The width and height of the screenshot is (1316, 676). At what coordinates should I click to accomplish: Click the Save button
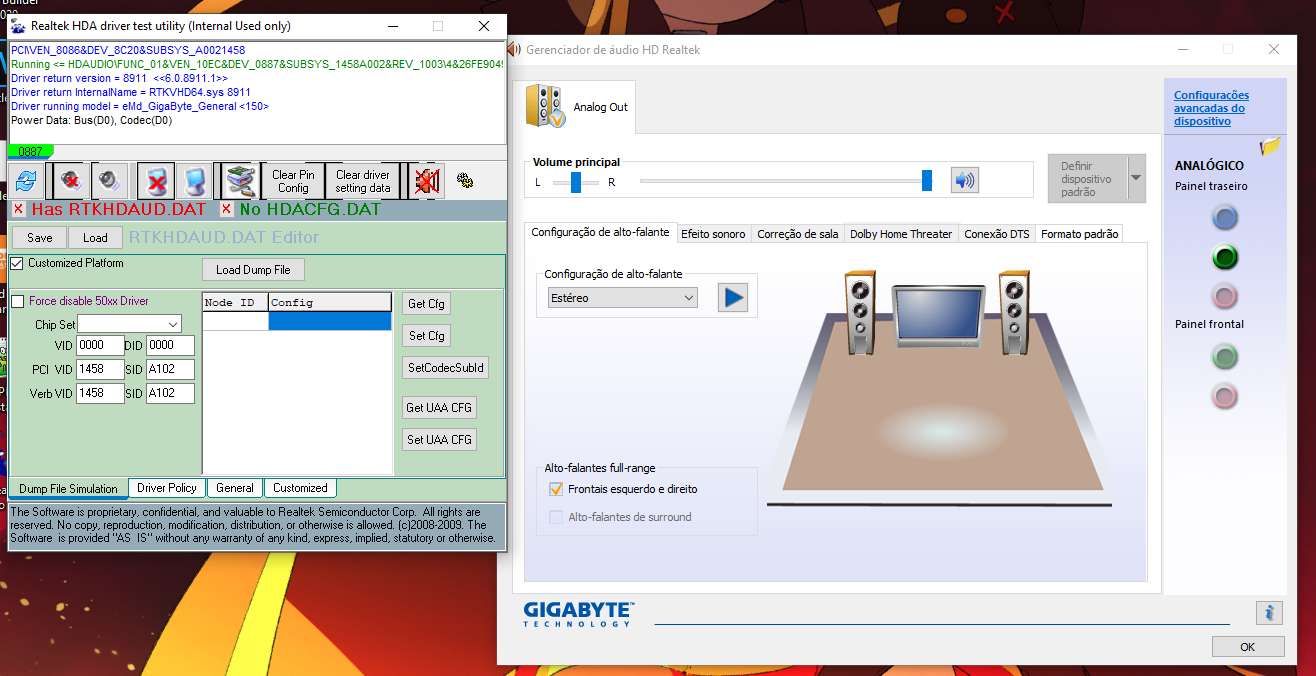tap(40, 238)
